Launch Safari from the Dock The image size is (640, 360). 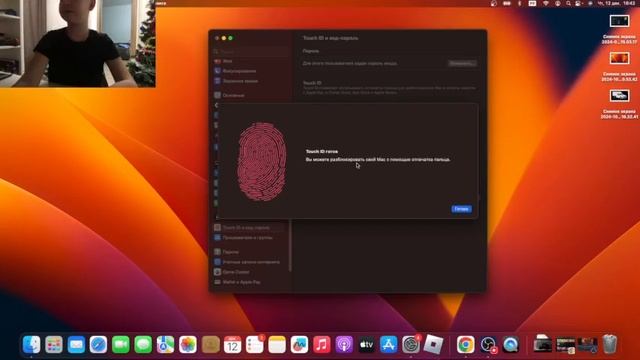point(98,344)
